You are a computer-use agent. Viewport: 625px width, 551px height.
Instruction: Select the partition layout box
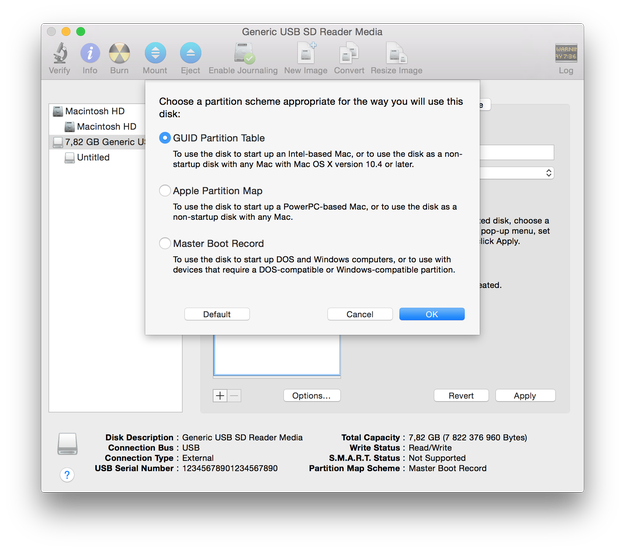pyautogui.click(x=277, y=355)
